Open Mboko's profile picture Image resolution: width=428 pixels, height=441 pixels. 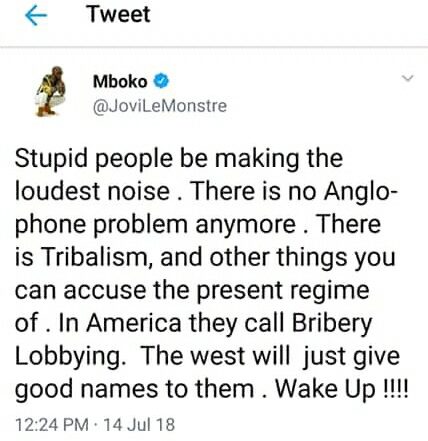(51, 91)
